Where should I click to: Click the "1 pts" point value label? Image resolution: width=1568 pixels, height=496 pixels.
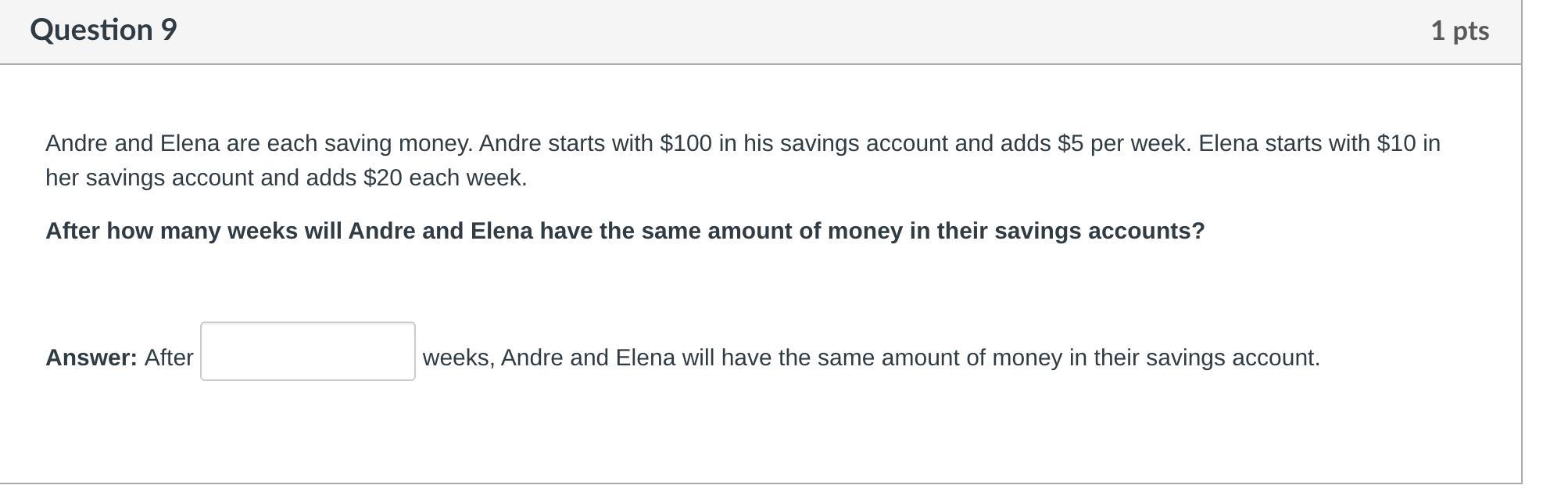1459,31
